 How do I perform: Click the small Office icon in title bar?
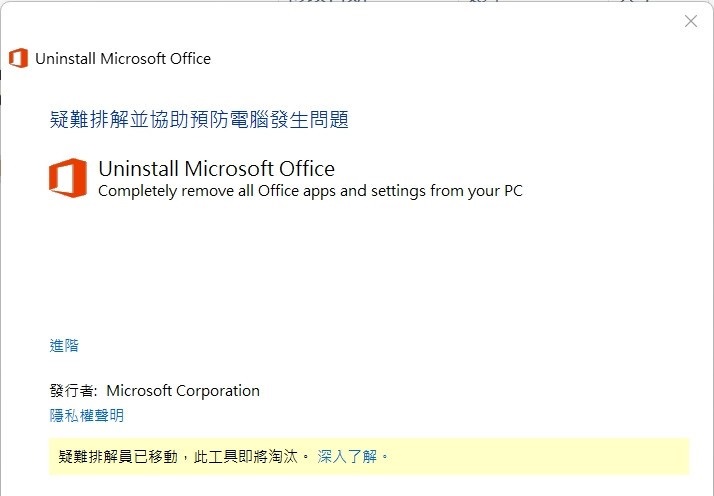pyautogui.click(x=18, y=58)
